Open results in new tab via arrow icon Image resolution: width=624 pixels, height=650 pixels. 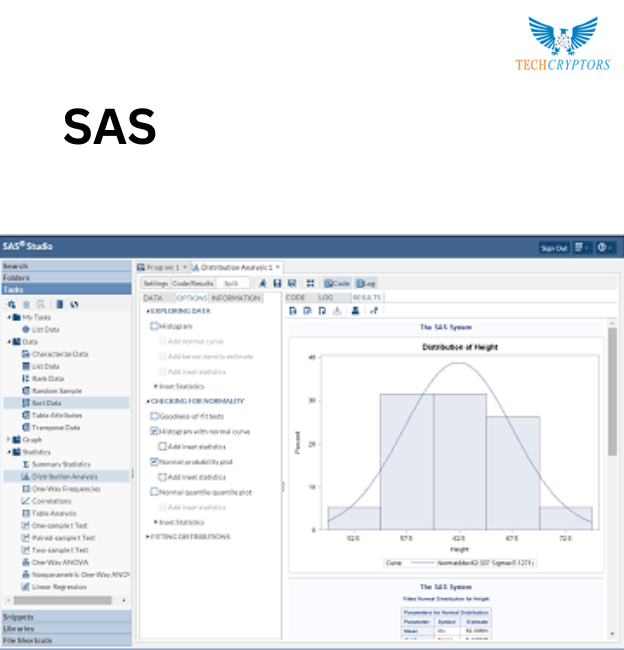coord(374,310)
